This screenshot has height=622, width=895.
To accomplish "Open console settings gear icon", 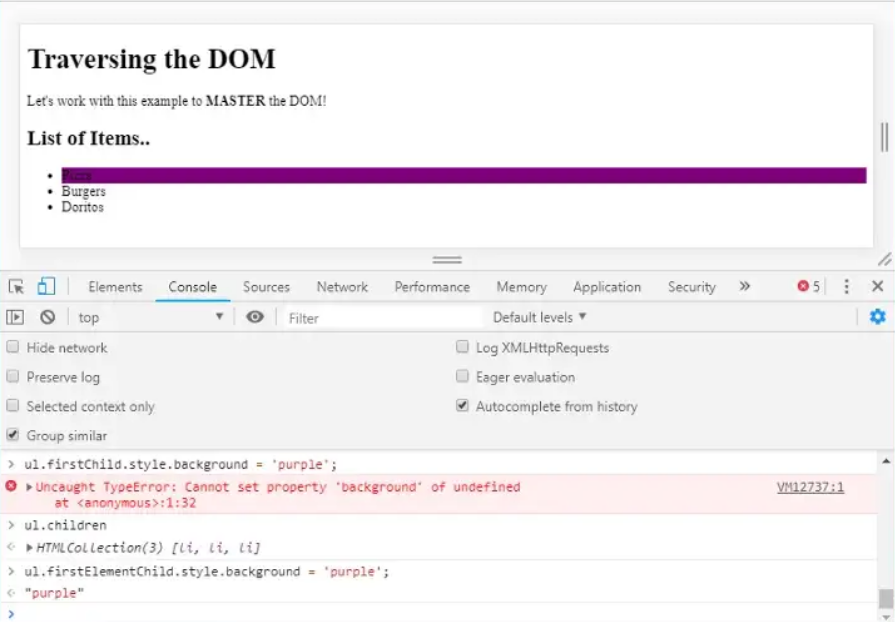I will (x=877, y=317).
